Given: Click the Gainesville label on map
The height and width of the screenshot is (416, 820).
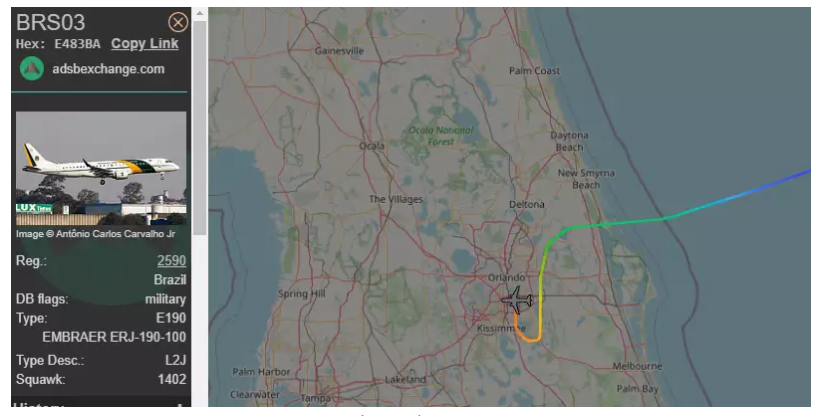Looking at the screenshot, I should (x=339, y=51).
